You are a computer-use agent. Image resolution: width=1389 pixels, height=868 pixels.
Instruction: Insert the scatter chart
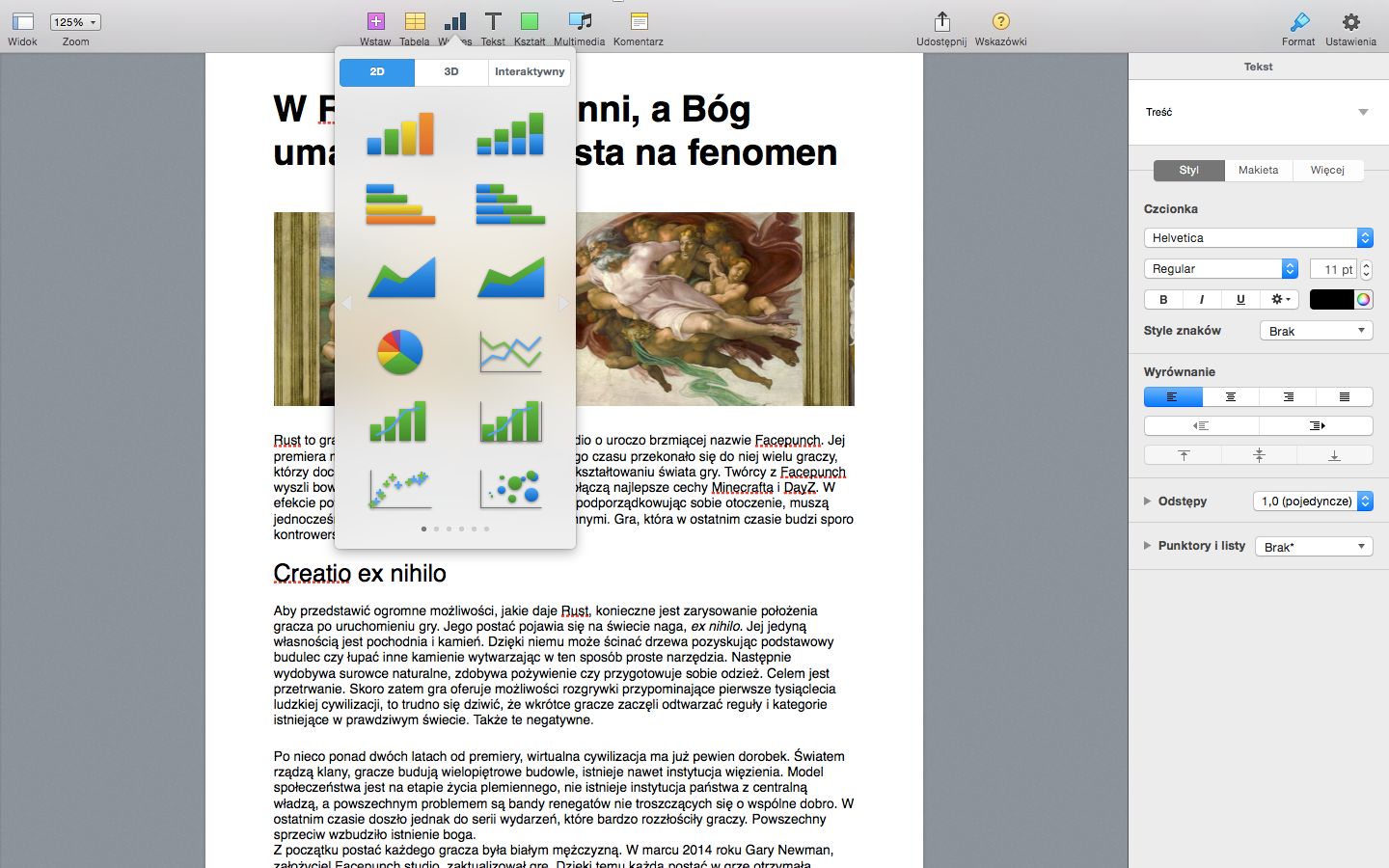coord(400,489)
